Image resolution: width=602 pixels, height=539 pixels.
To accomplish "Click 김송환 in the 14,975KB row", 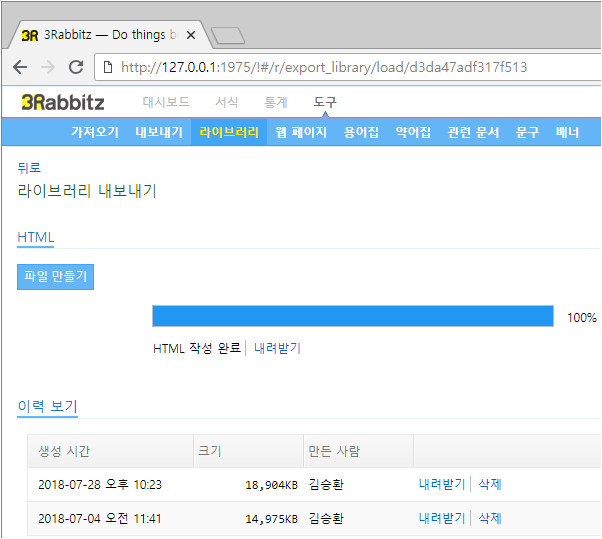I will coord(326,519).
